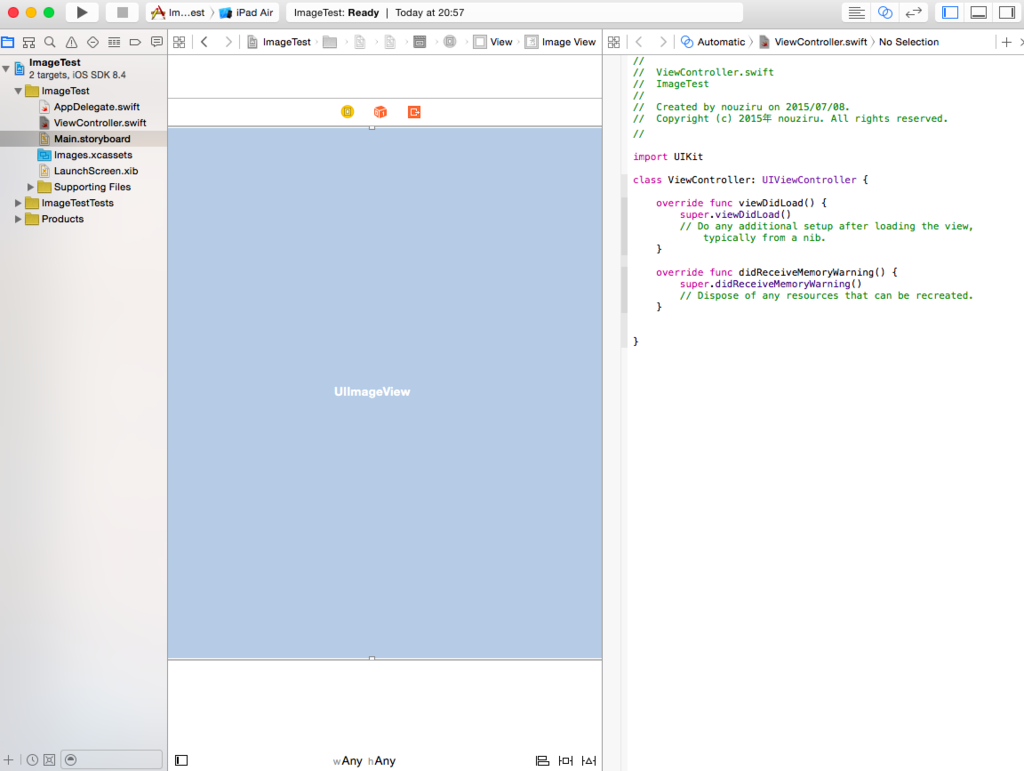The image size is (1024, 771).
Task: Toggle the Debug area visibility
Action: click(x=978, y=12)
